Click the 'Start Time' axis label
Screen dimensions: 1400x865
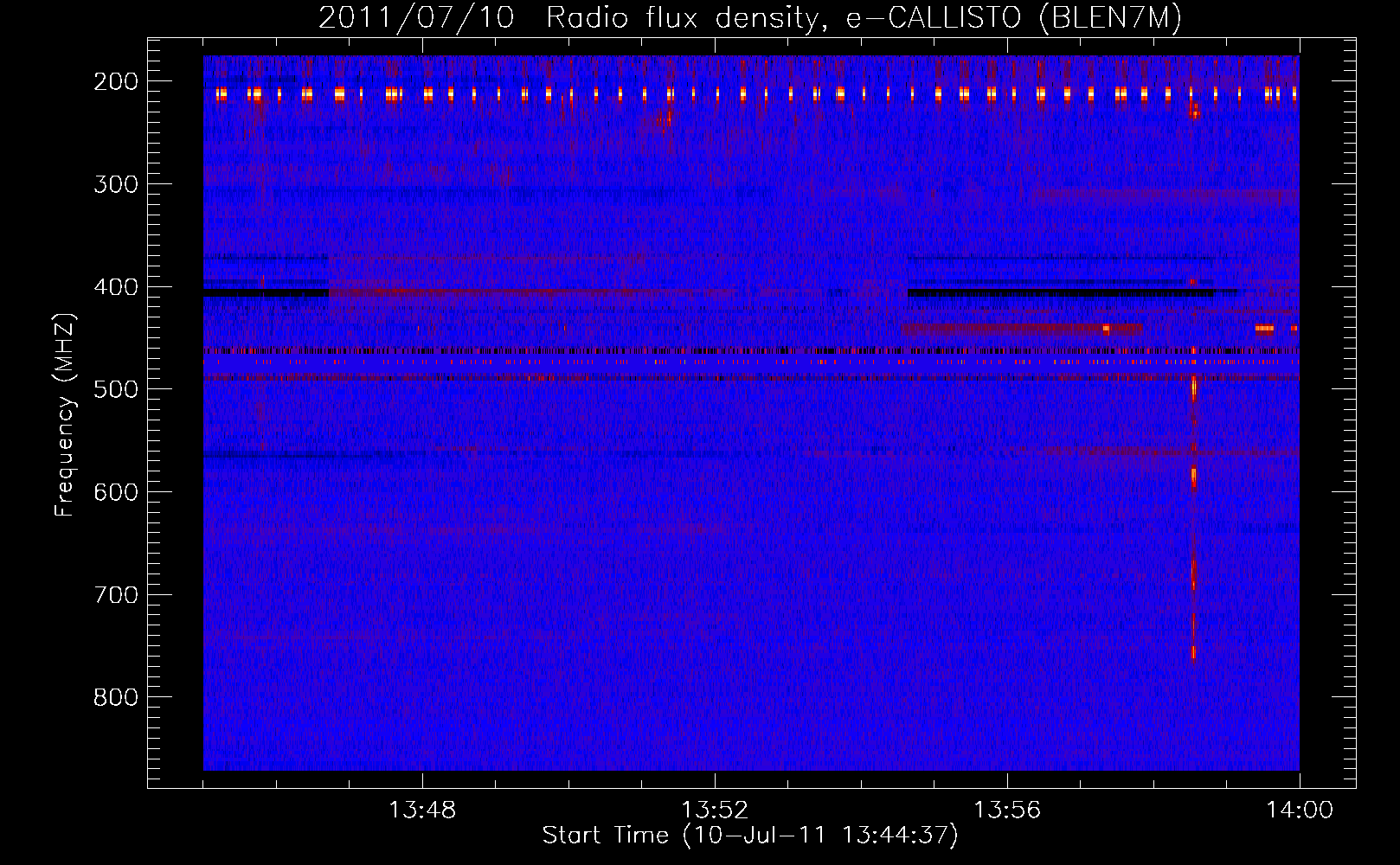point(750,836)
